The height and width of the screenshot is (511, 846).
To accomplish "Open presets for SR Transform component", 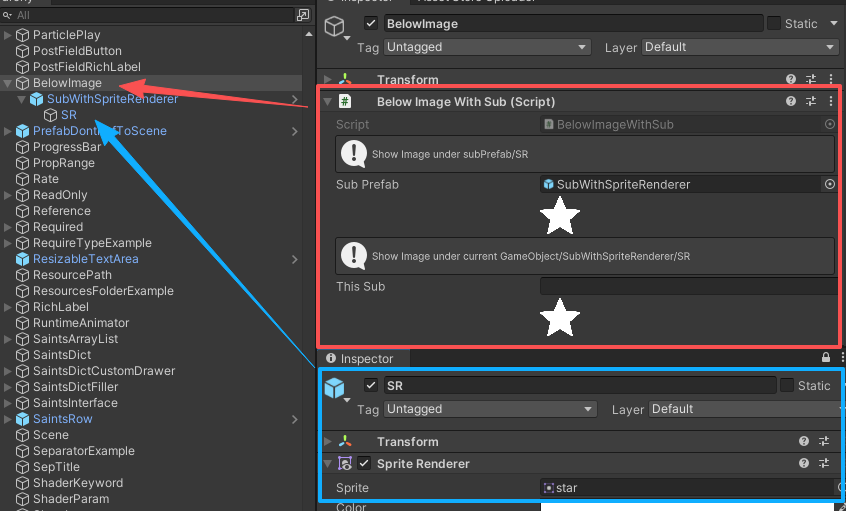I will tap(824, 441).
